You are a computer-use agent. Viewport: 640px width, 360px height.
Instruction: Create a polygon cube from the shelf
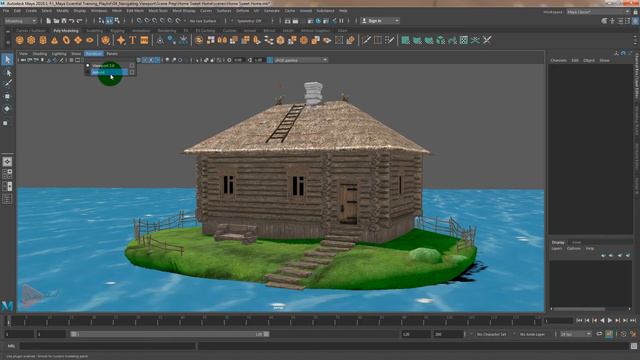[31, 40]
